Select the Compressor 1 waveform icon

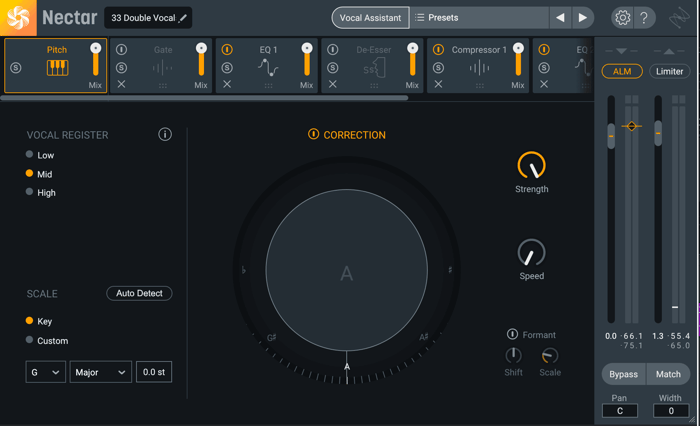click(479, 68)
